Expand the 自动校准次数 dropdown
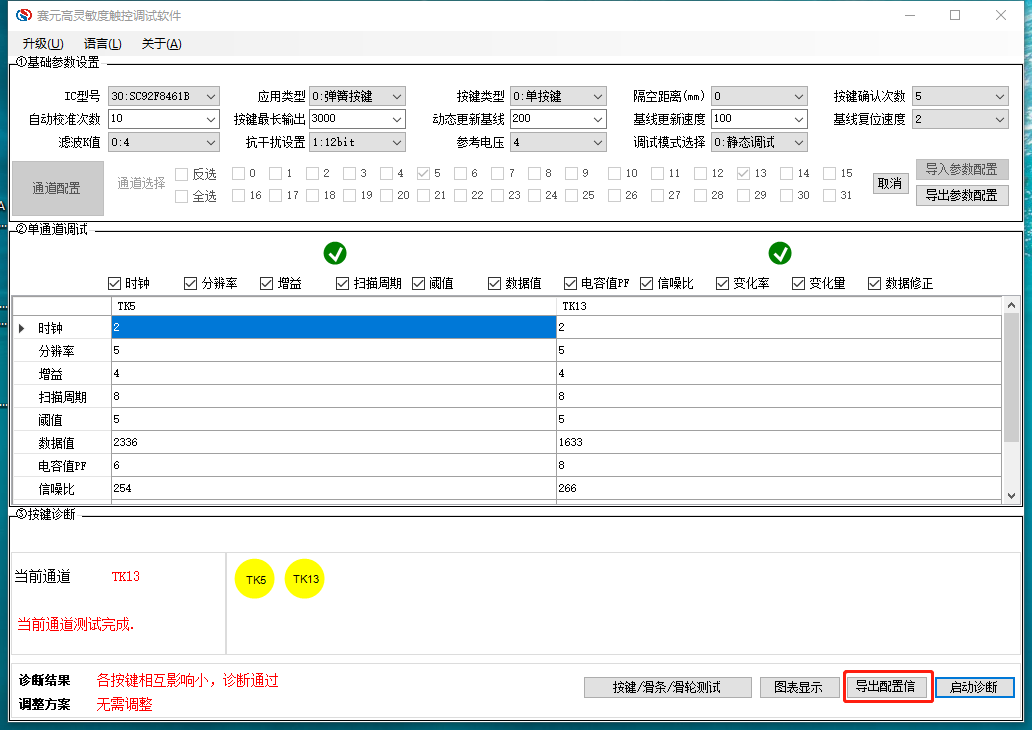Image resolution: width=1032 pixels, height=730 pixels. click(211, 119)
